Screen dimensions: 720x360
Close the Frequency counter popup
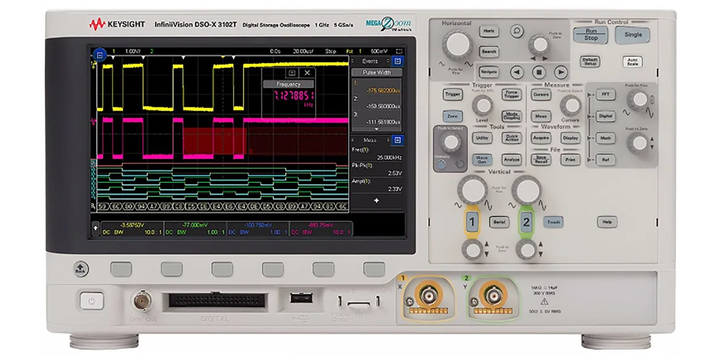pos(307,73)
